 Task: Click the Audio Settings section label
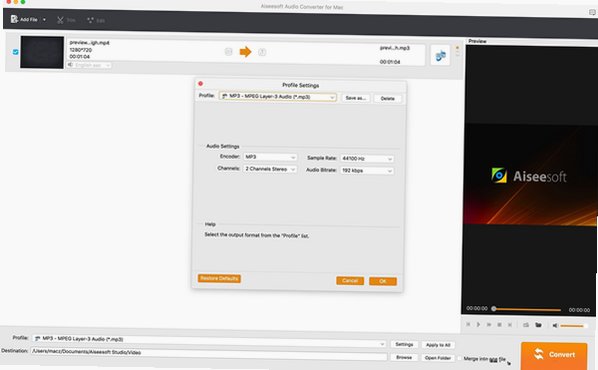(223, 146)
